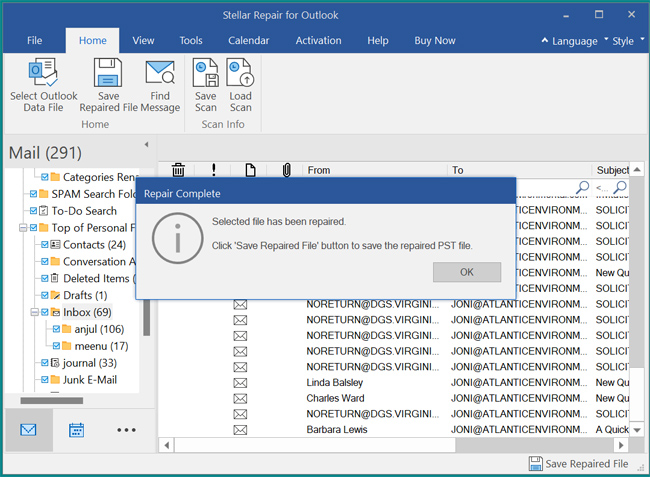The height and width of the screenshot is (477, 650).
Task: Toggle Inbox (69) checkbox
Action: pyautogui.click(x=45, y=312)
